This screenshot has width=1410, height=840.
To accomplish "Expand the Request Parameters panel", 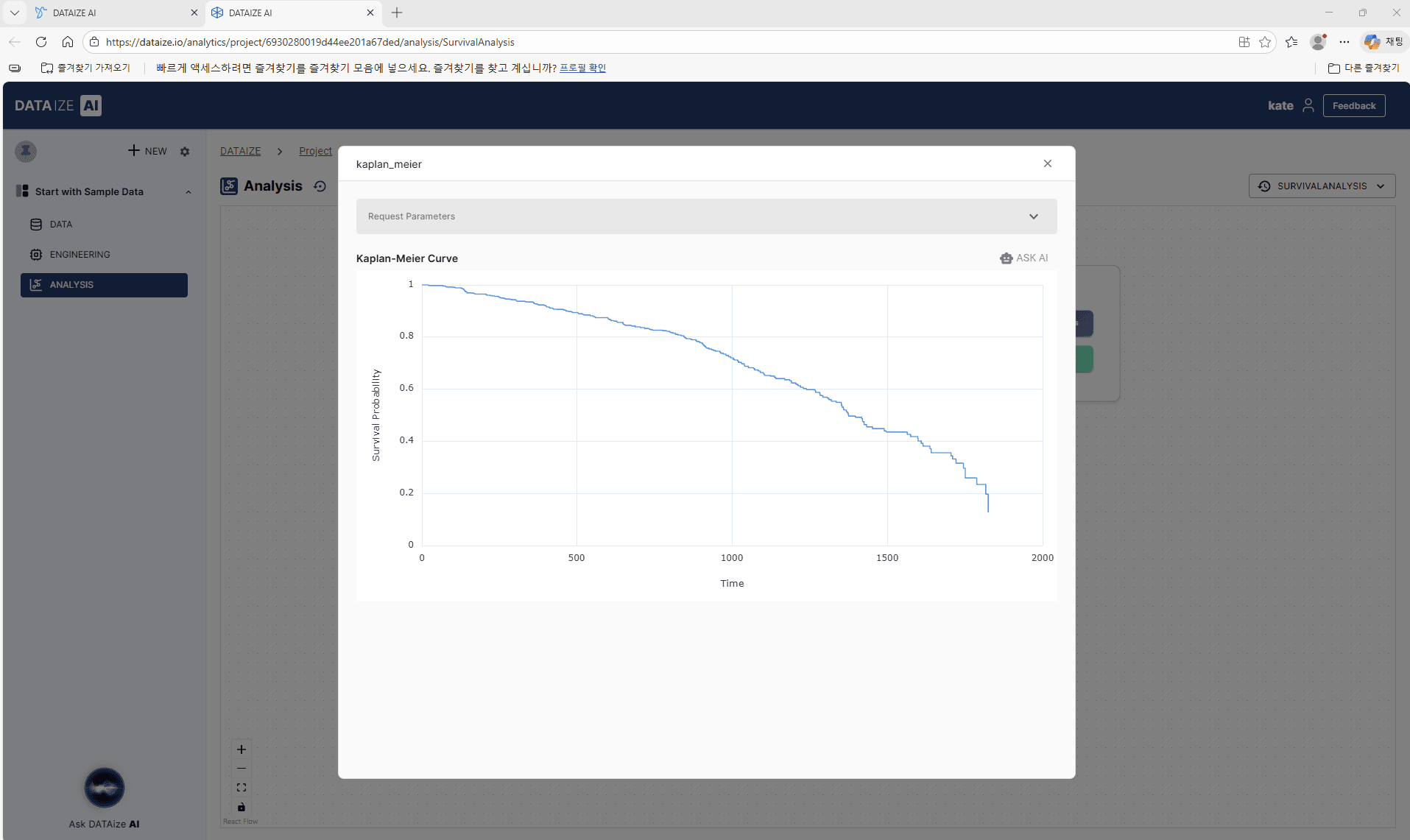I will tap(1033, 216).
